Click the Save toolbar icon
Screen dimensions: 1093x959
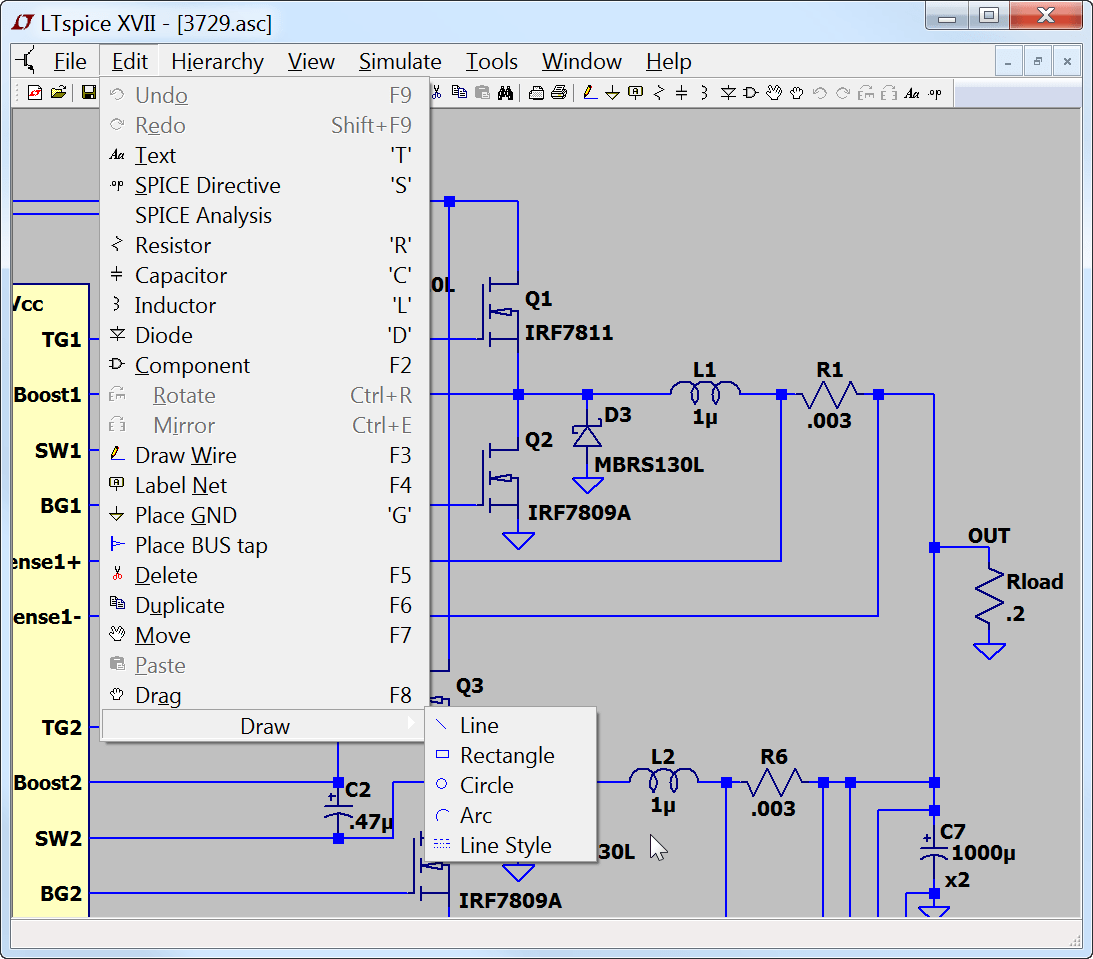90,92
